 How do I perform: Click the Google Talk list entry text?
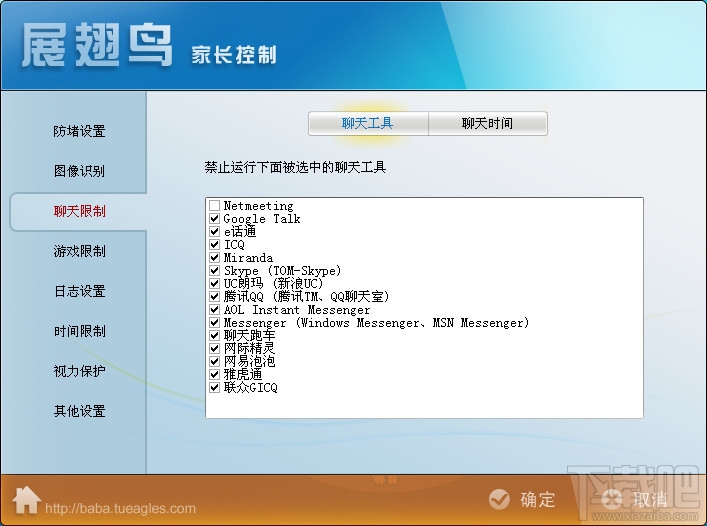(262, 219)
